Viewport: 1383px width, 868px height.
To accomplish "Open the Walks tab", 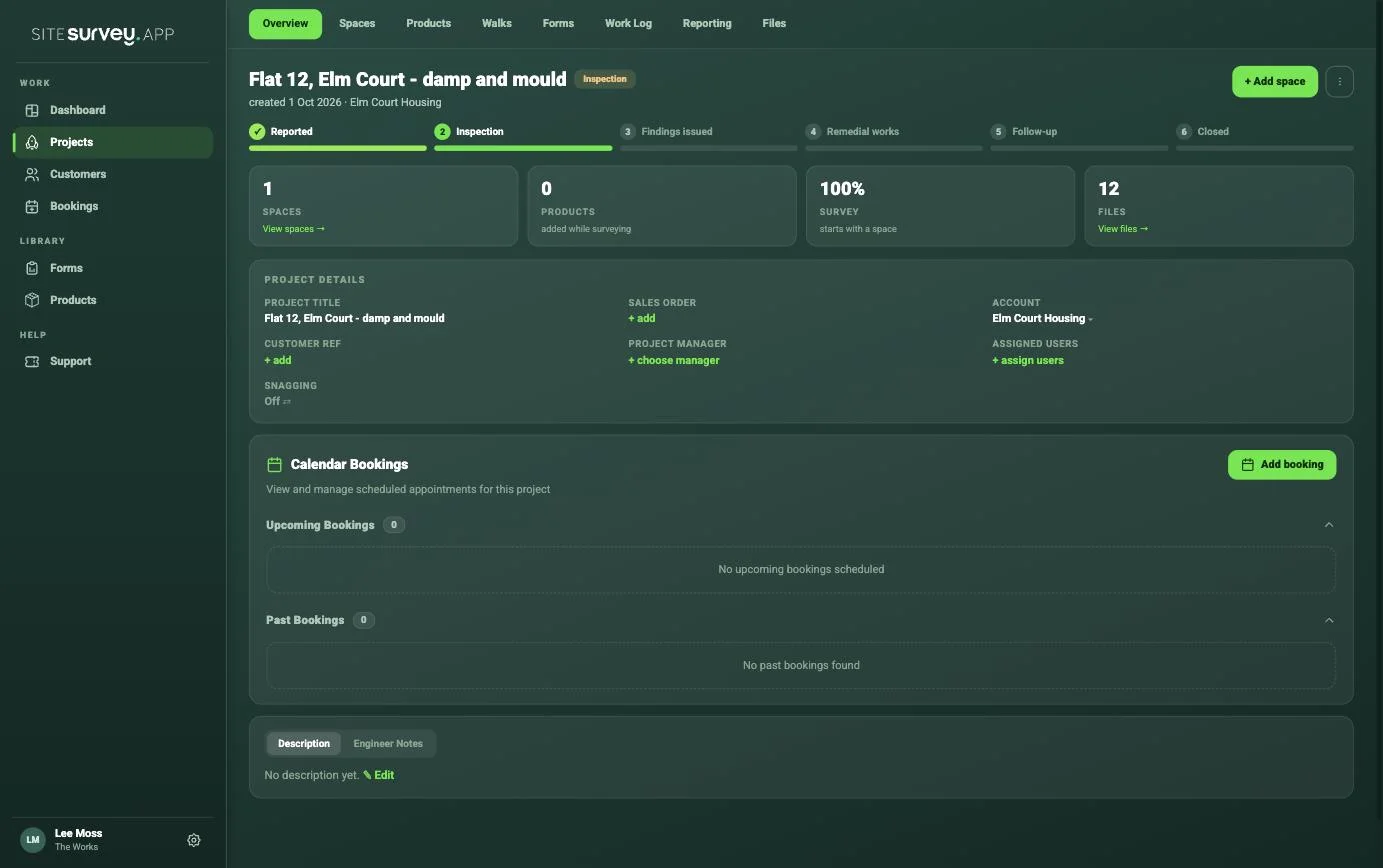I will click(496, 23).
